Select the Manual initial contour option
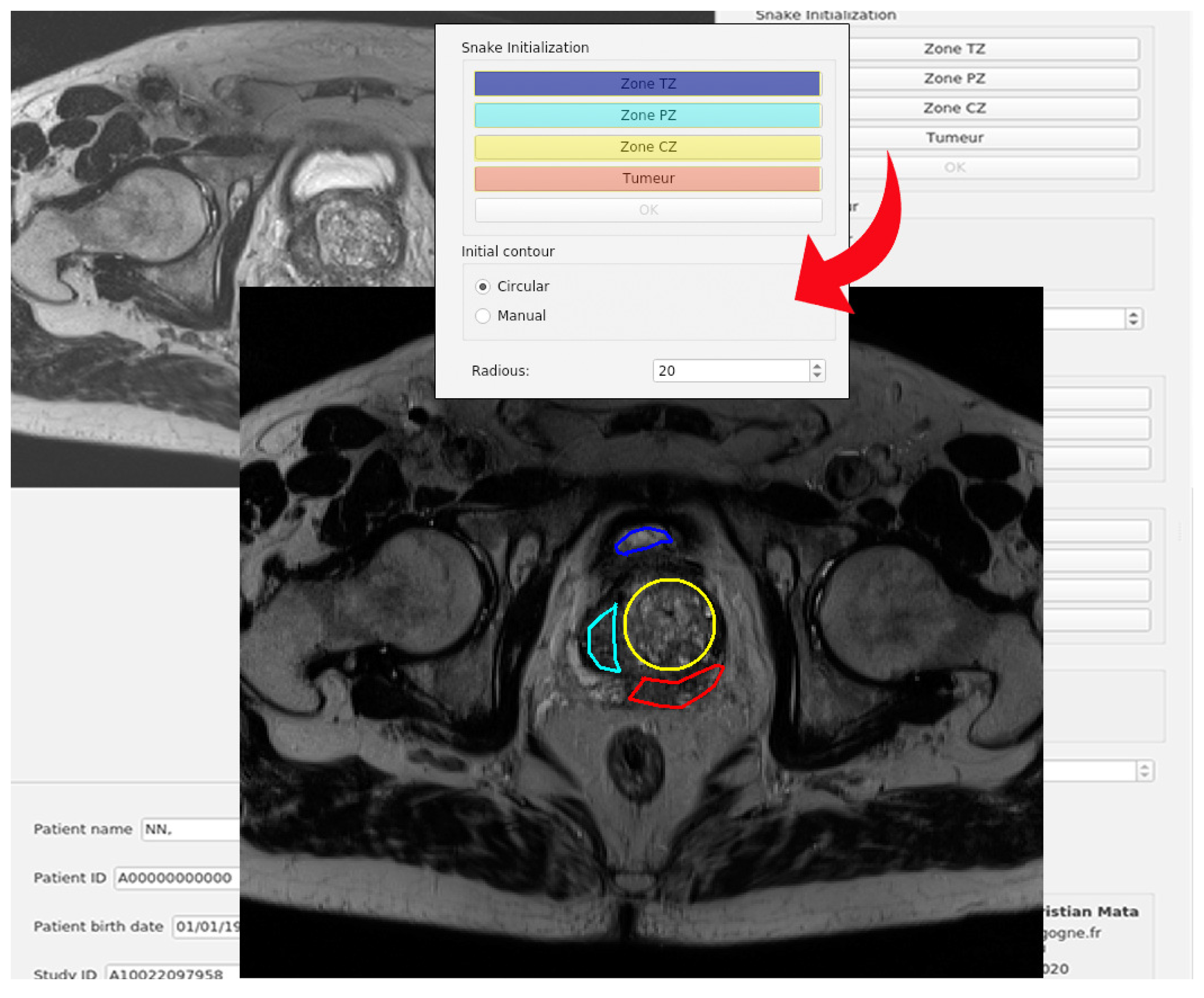This screenshot has height=998, width=1204. click(483, 316)
